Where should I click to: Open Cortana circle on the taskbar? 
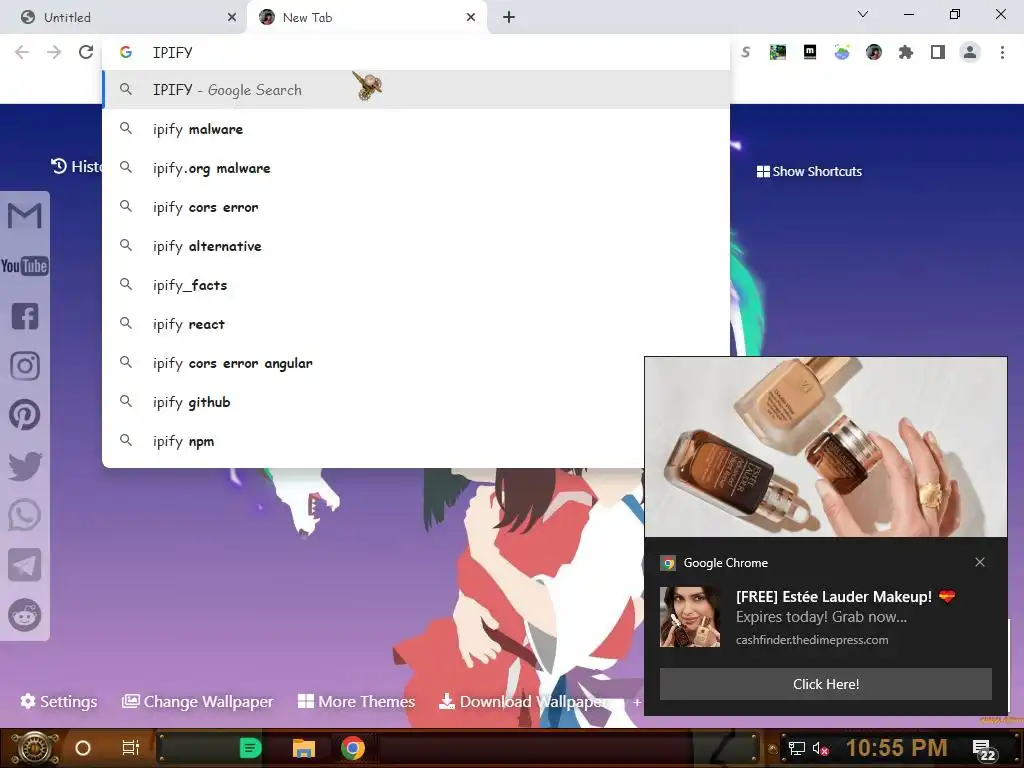[x=82, y=748]
